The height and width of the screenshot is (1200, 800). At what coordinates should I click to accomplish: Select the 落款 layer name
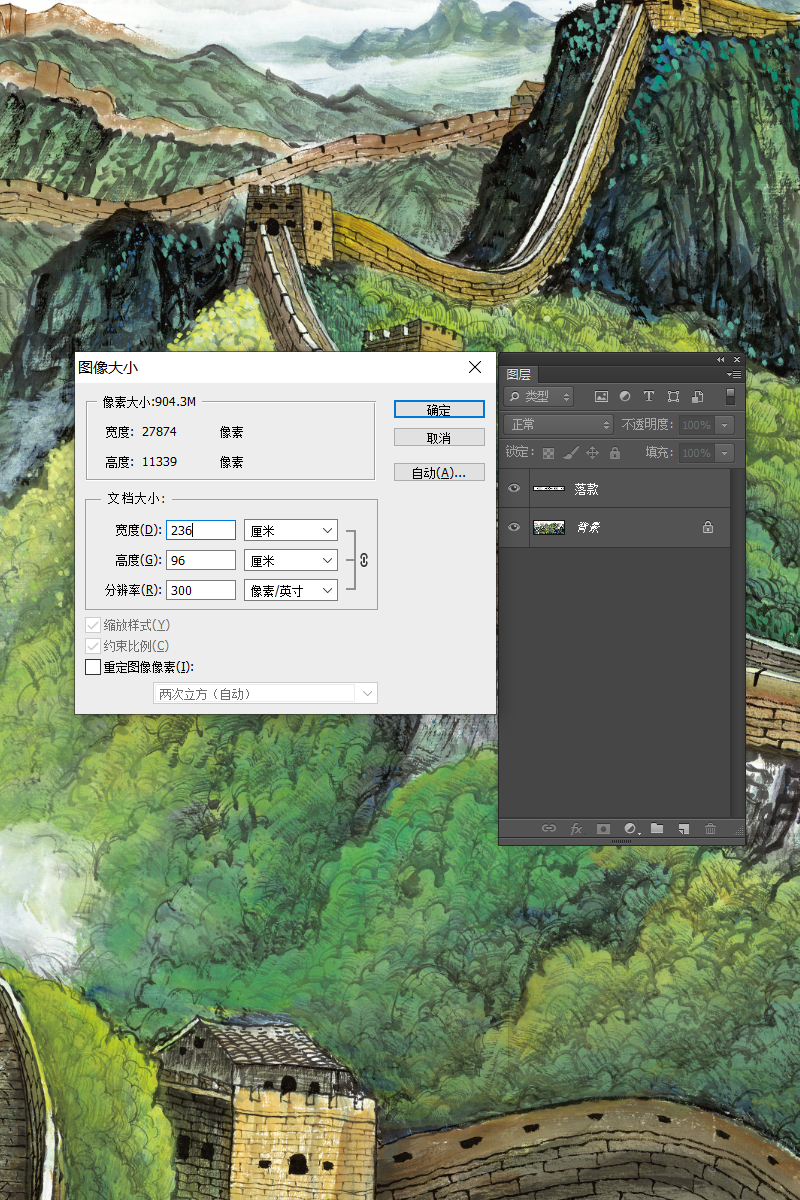(x=586, y=489)
